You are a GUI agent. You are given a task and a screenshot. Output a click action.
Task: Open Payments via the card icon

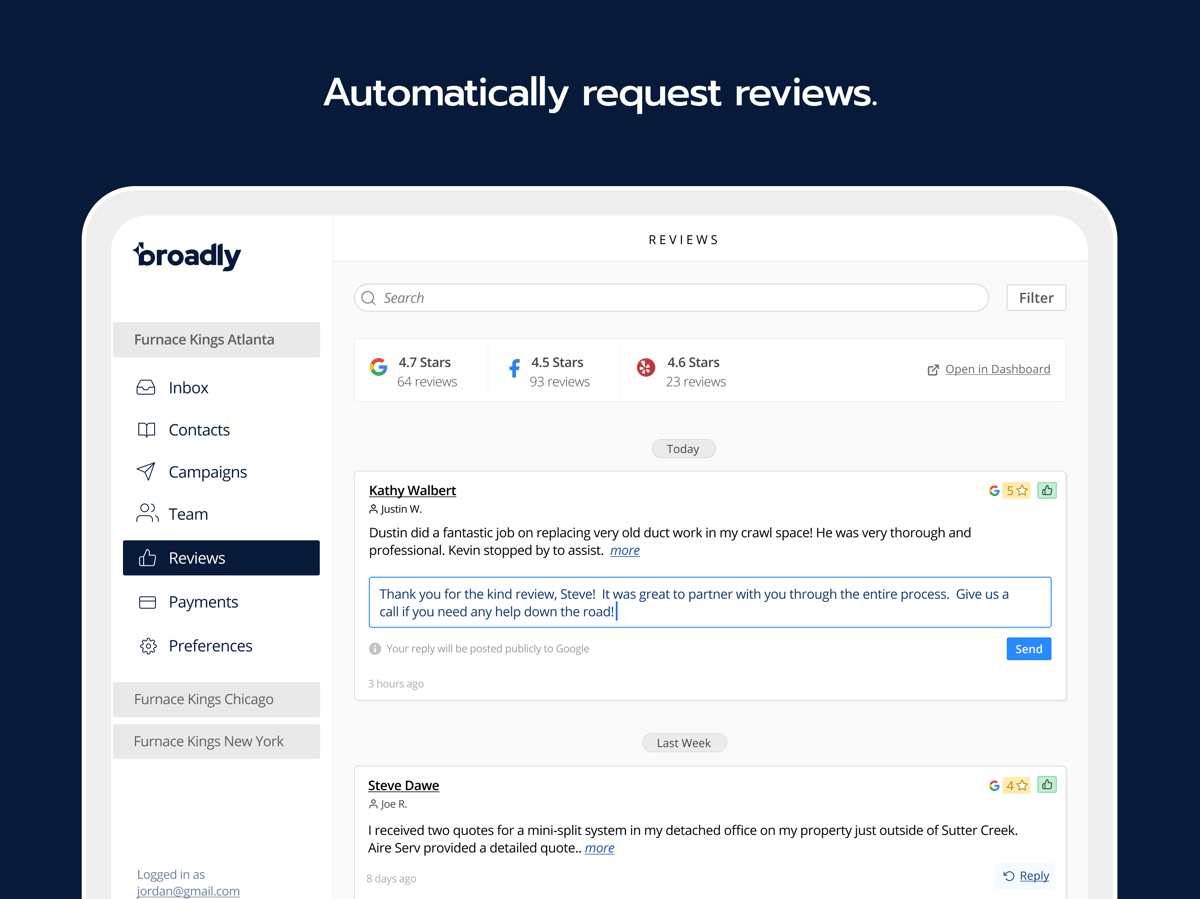[x=148, y=601]
